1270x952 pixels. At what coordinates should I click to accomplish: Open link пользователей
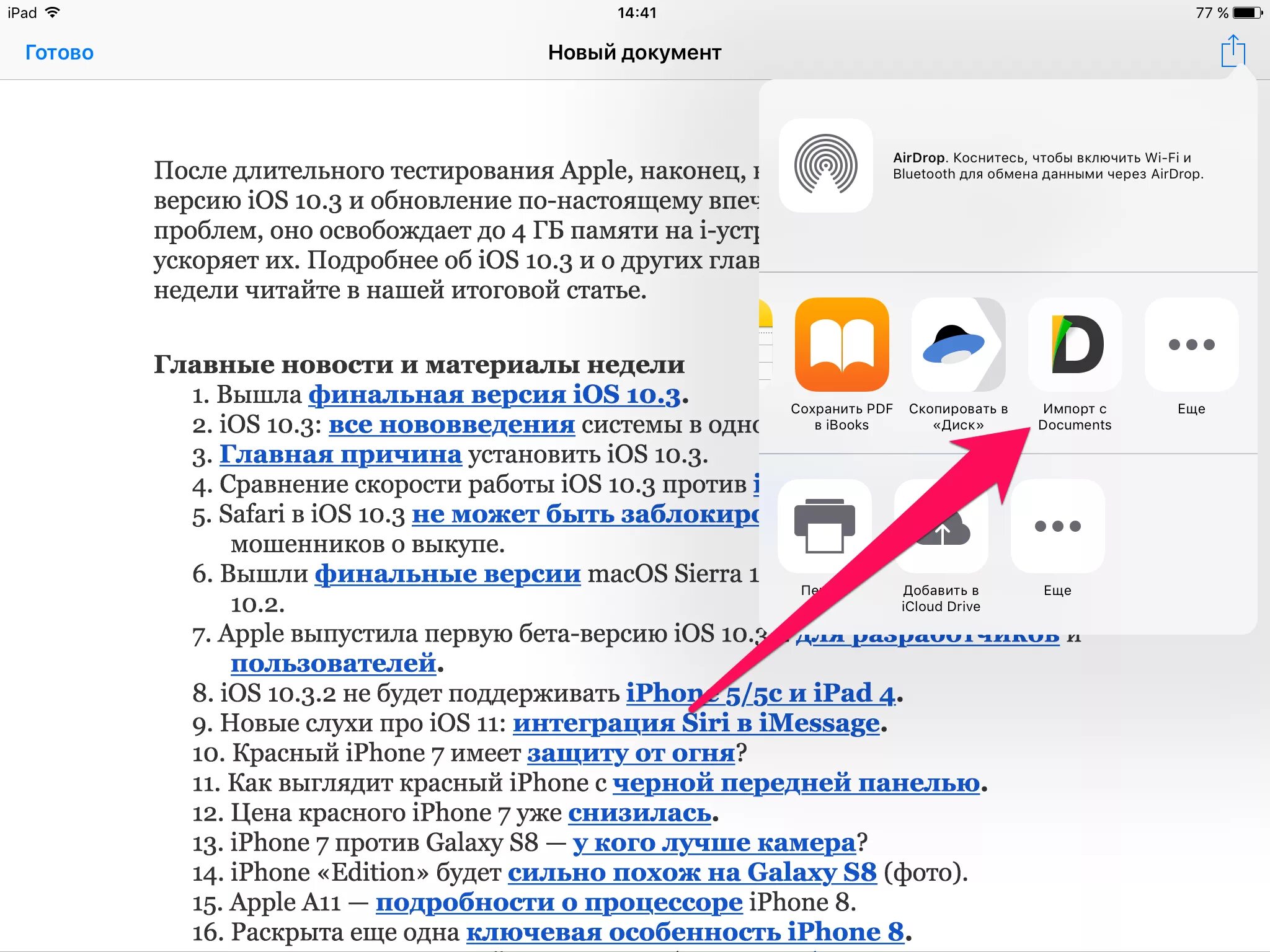334,663
